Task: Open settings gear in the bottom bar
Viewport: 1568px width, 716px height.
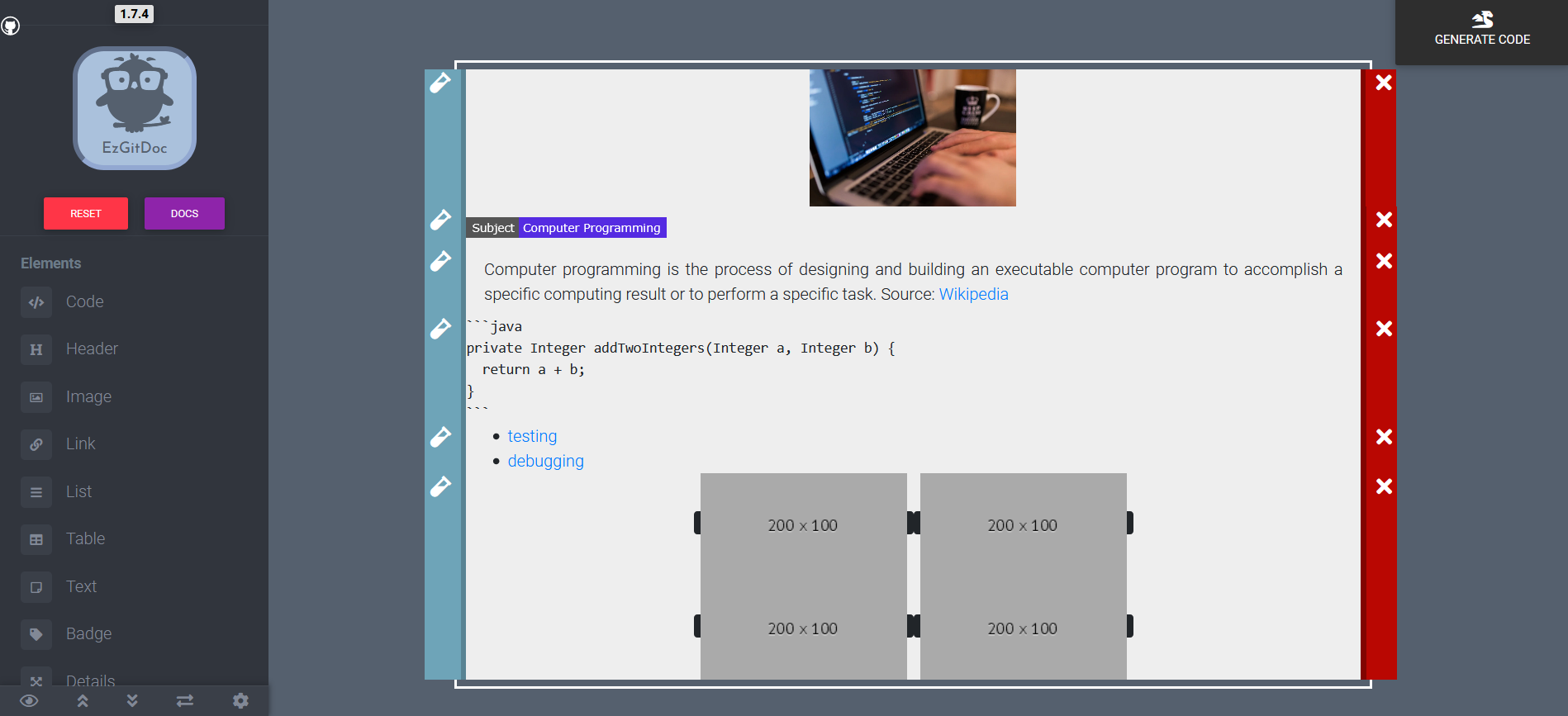Action: click(240, 701)
